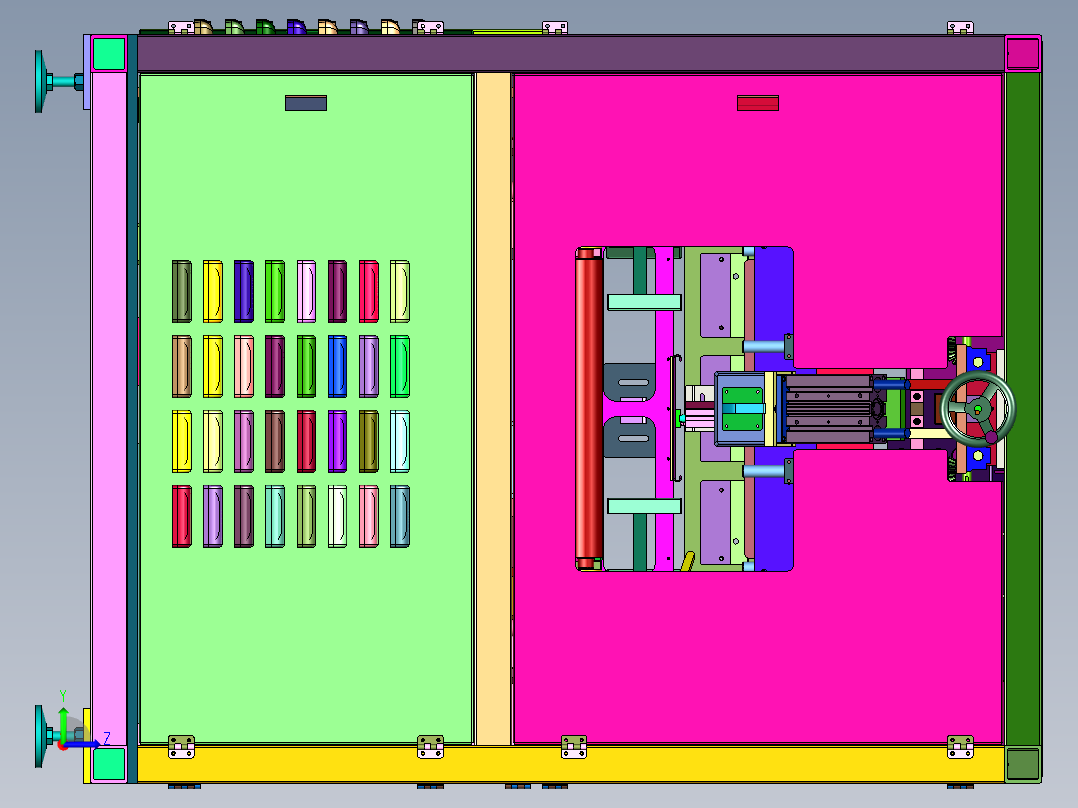The height and width of the screenshot is (808, 1078).
Task: Select the pink left frame column
Action: point(109,408)
